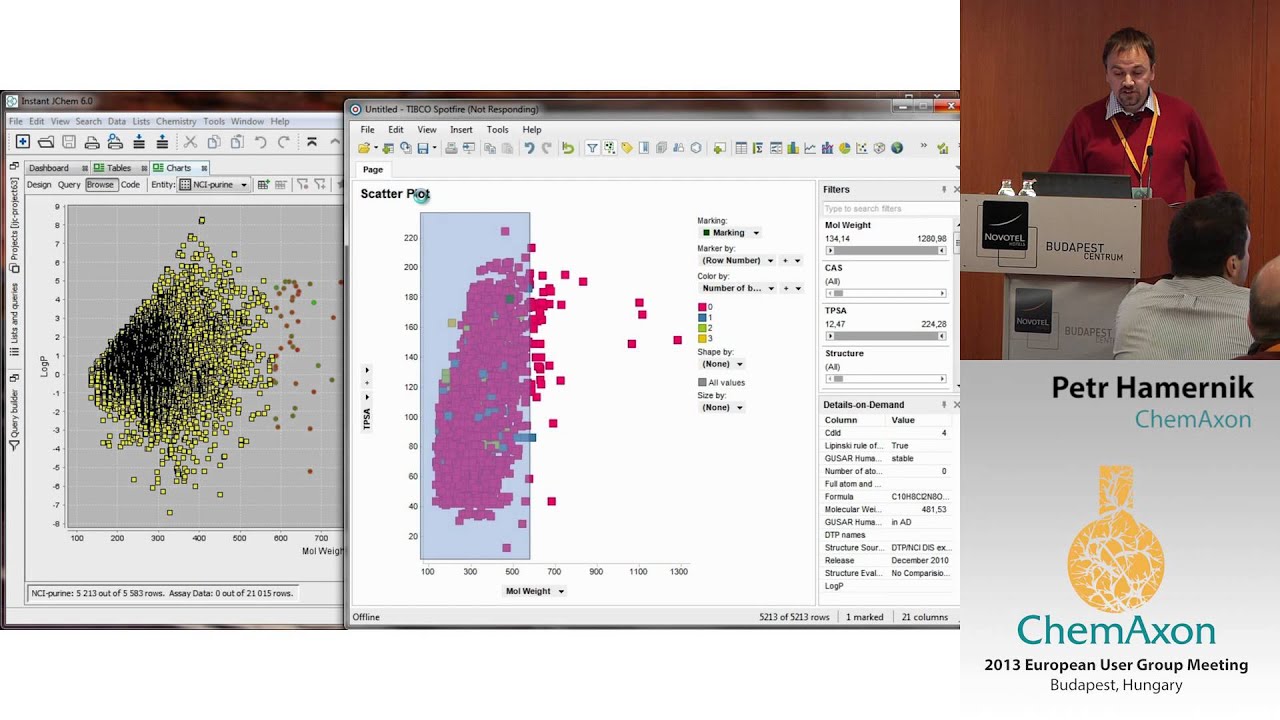Click the print preview icon in Instant JChem
This screenshot has width=1280, height=720.
click(115, 142)
